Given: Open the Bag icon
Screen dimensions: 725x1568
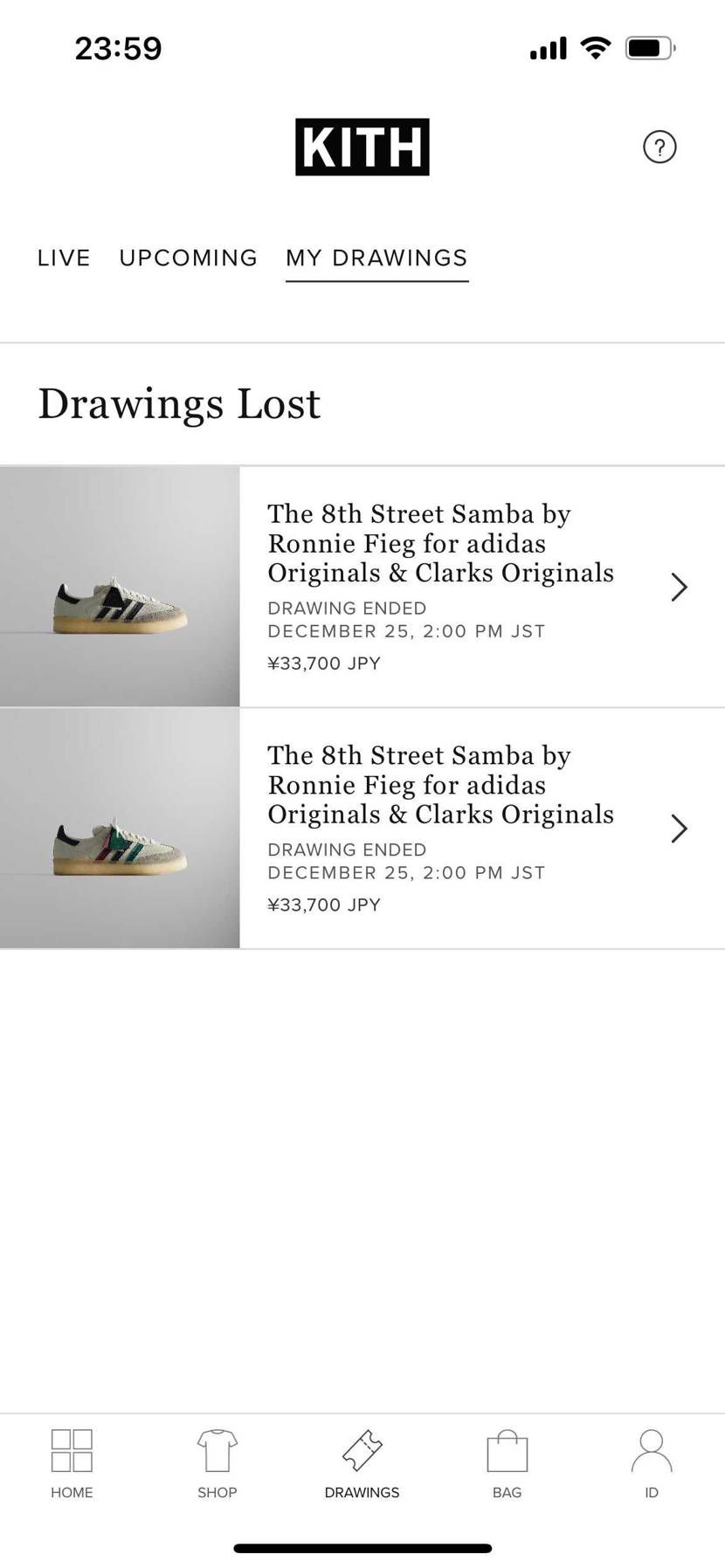Looking at the screenshot, I should pos(507,1451).
